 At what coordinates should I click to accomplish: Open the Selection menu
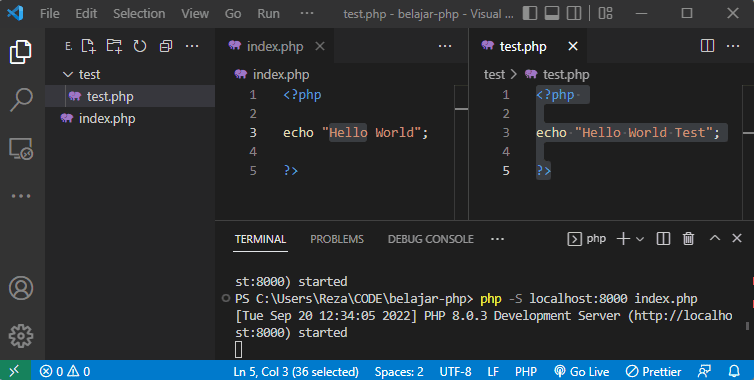[139, 13]
